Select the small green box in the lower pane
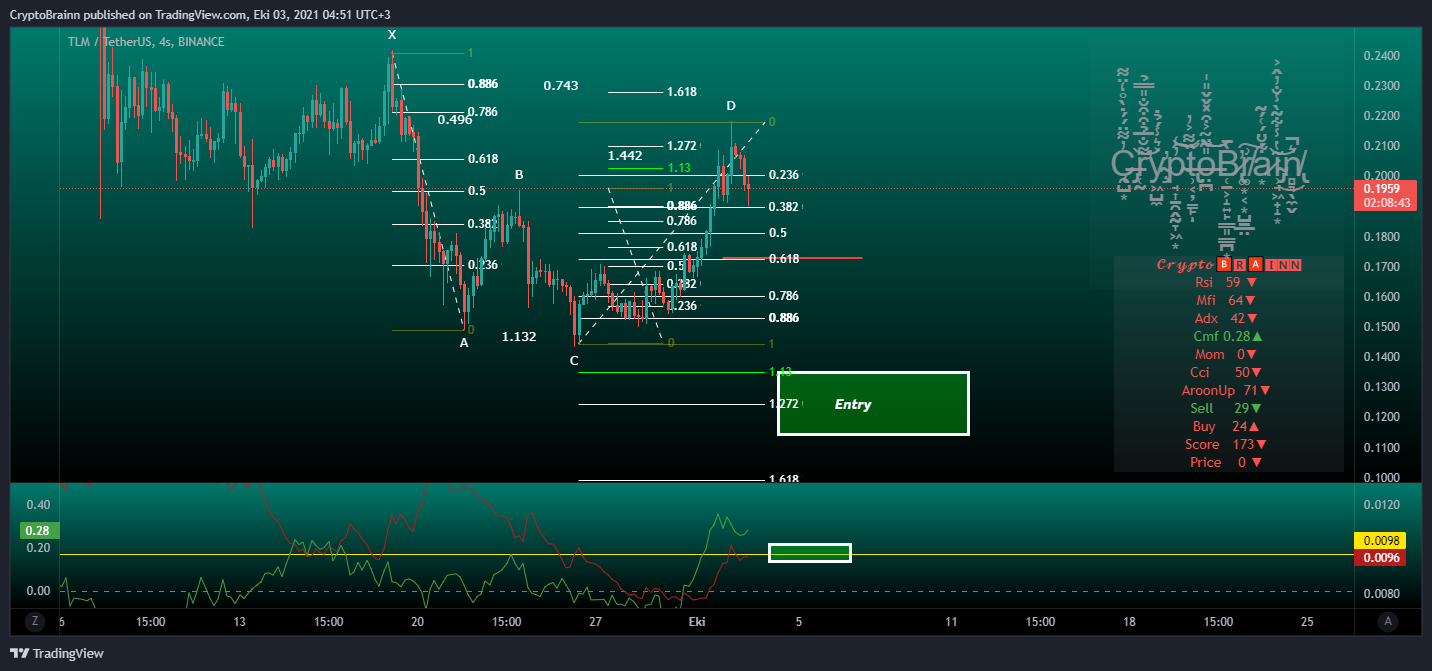This screenshot has height=671, width=1432. click(810, 552)
